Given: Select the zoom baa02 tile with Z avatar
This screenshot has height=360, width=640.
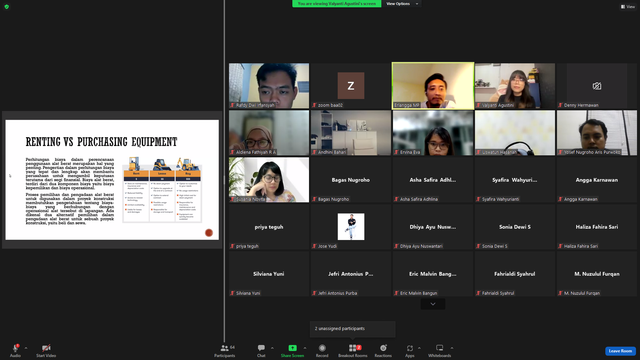Looking at the screenshot, I should click(x=351, y=86).
